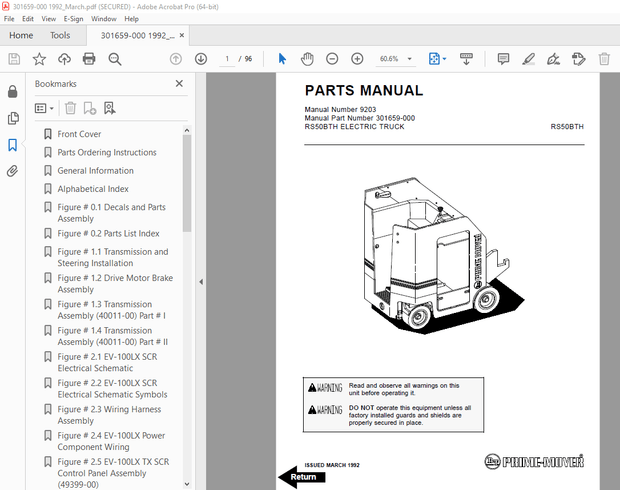This screenshot has width=620, height=490.
Task: Close the Bookmarks panel
Action: click(x=179, y=83)
